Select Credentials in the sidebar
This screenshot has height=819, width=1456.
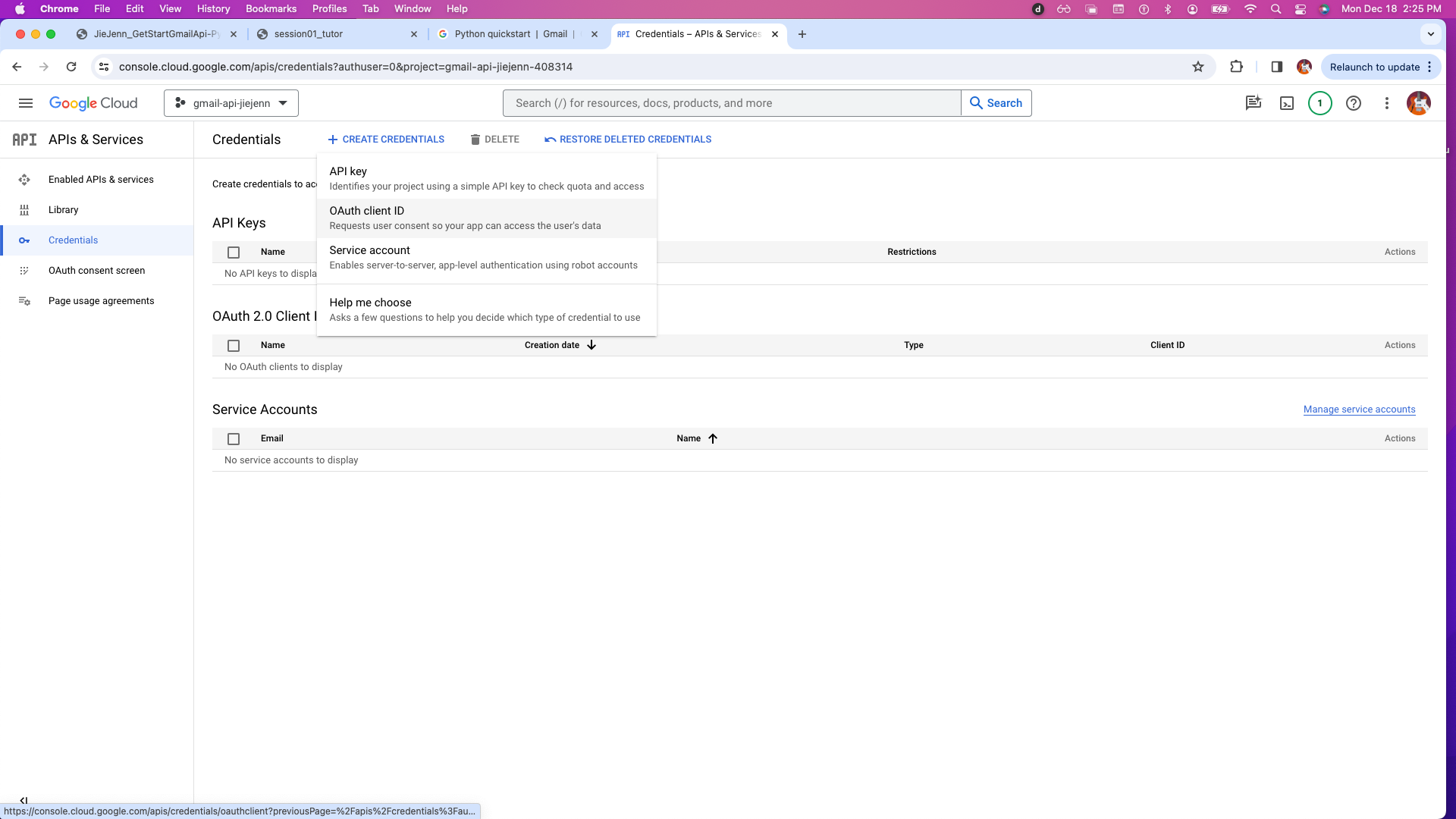click(x=74, y=240)
